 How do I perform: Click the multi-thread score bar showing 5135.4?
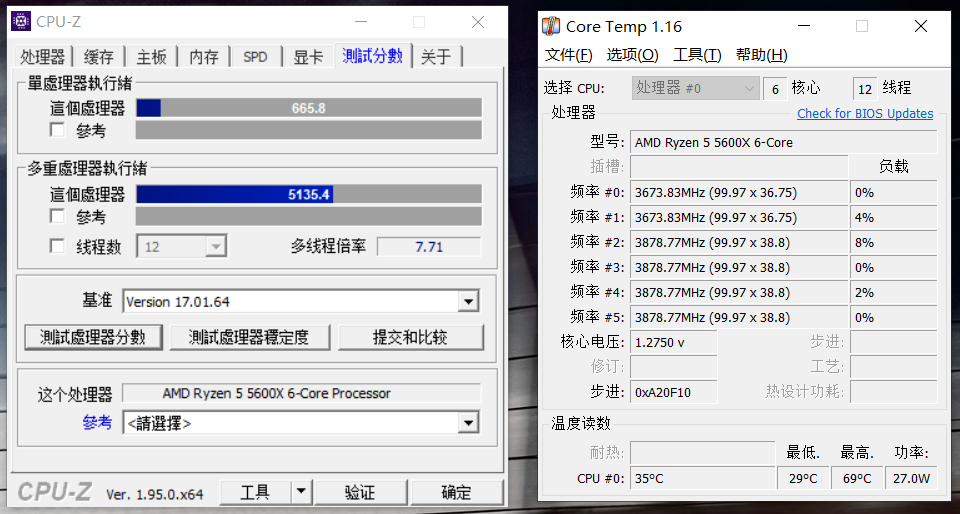(x=309, y=195)
